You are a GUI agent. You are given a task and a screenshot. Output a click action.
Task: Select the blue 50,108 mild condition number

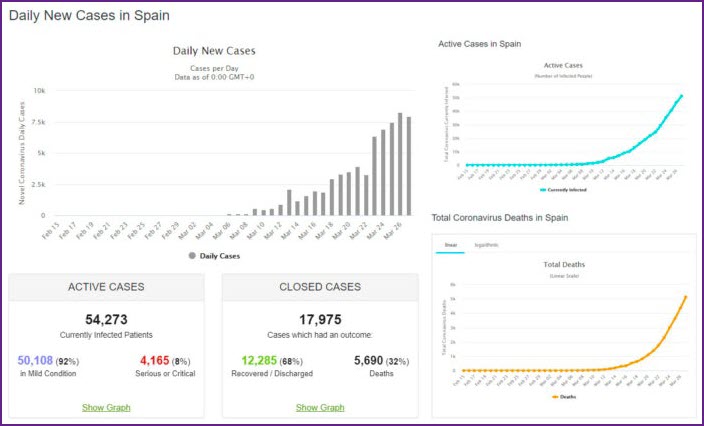coord(41,359)
